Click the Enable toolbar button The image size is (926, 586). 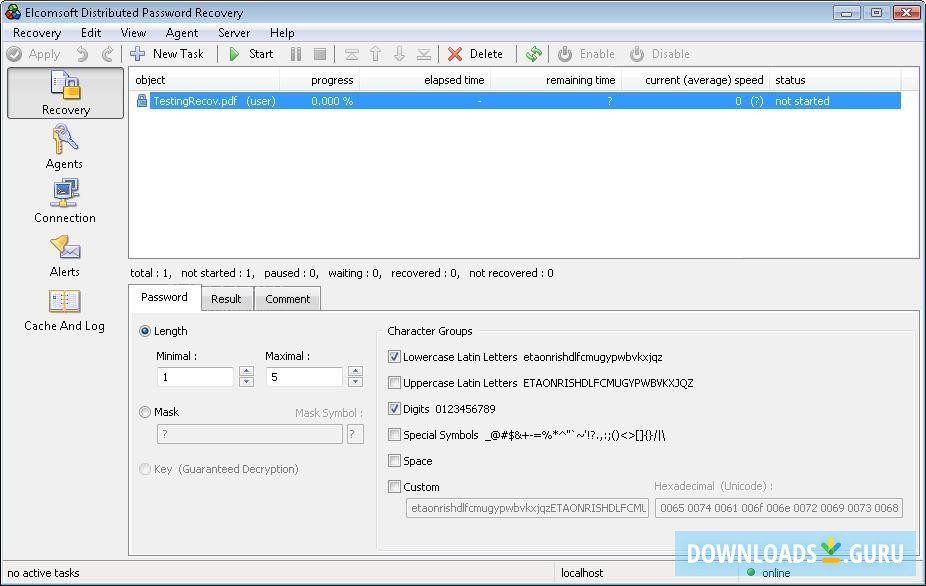coord(586,54)
